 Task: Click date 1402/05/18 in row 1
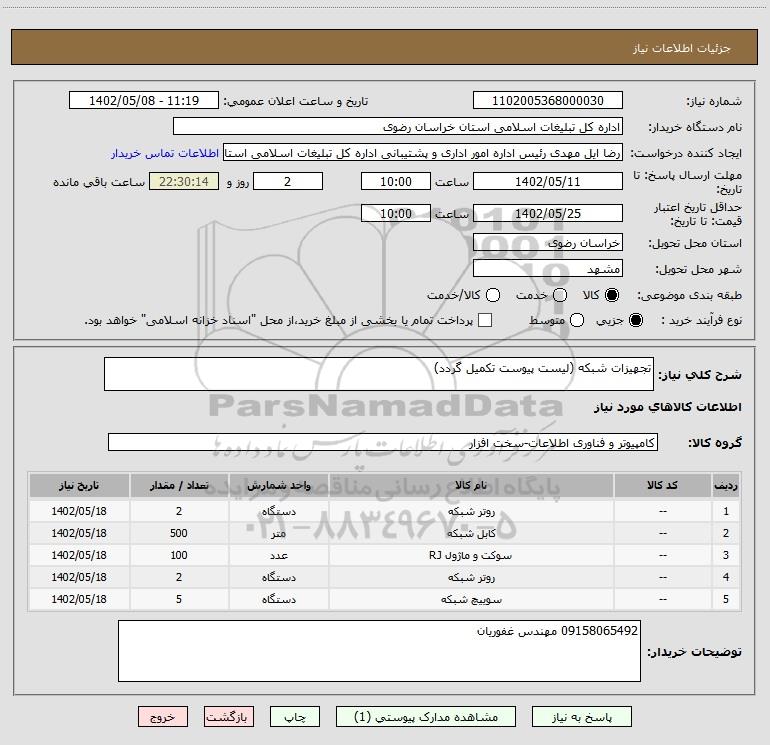click(x=79, y=511)
